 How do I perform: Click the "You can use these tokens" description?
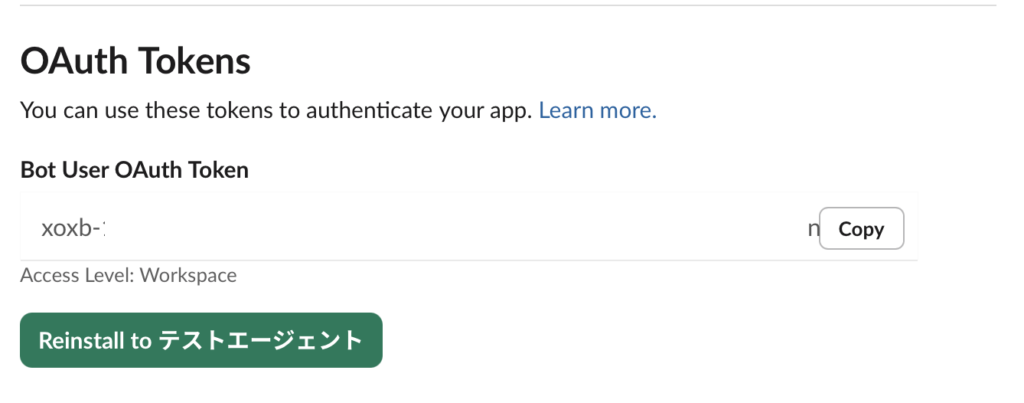[150, 110]
